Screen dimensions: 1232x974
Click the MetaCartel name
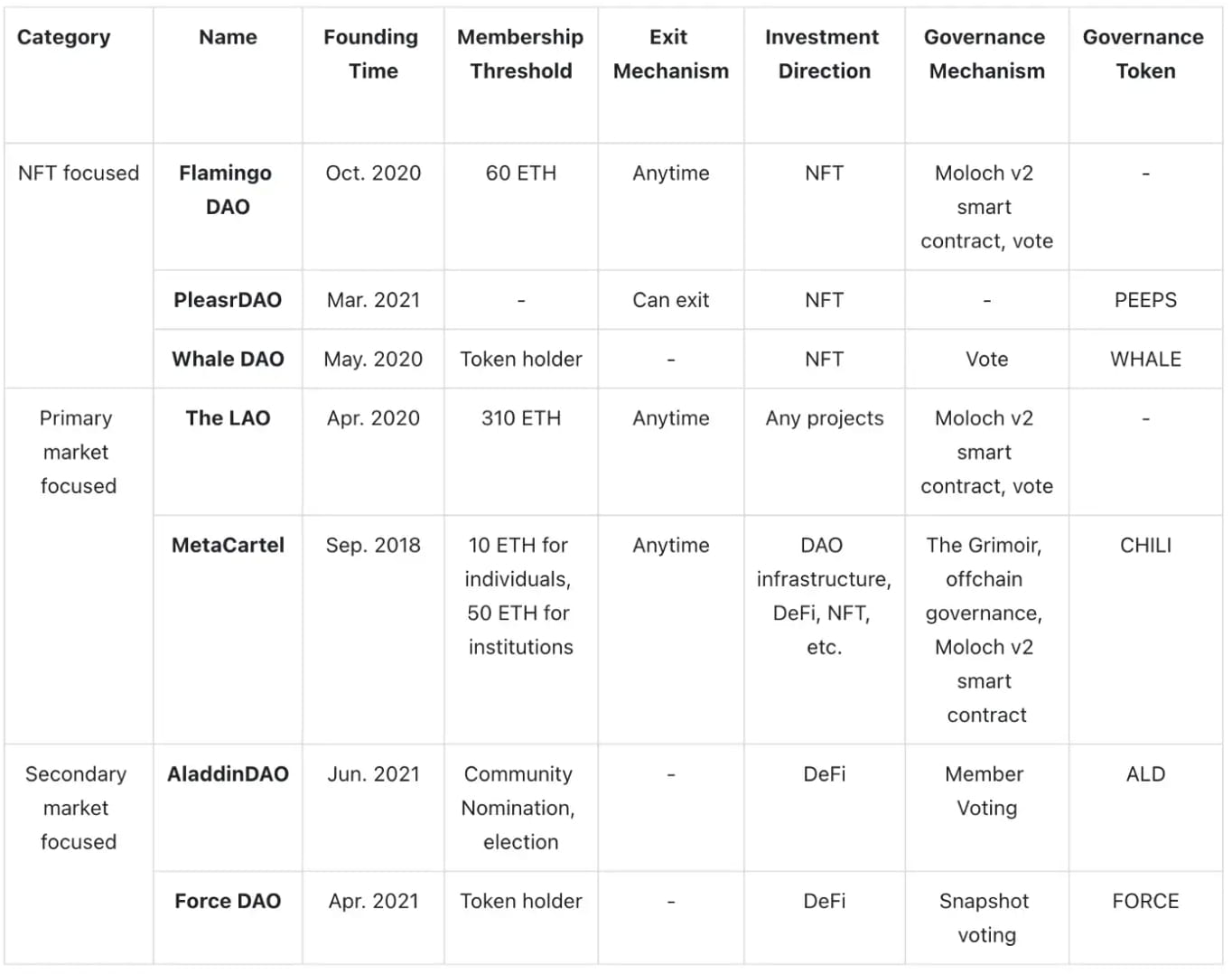(228, 545)
